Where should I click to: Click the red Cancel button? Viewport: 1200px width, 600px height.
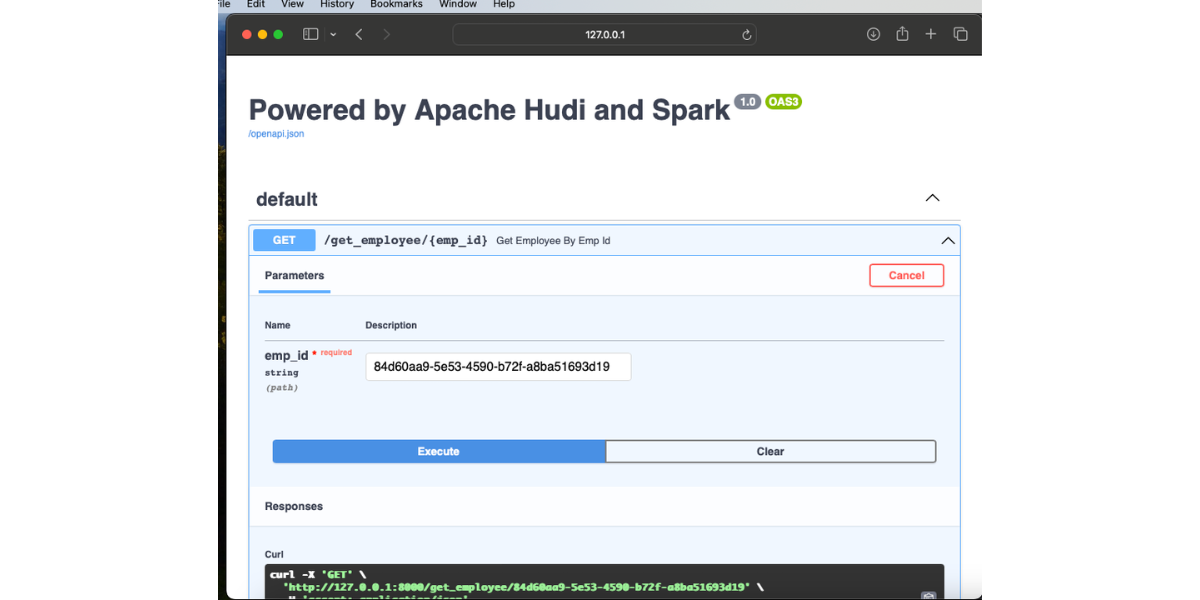[x=906, y=276]
